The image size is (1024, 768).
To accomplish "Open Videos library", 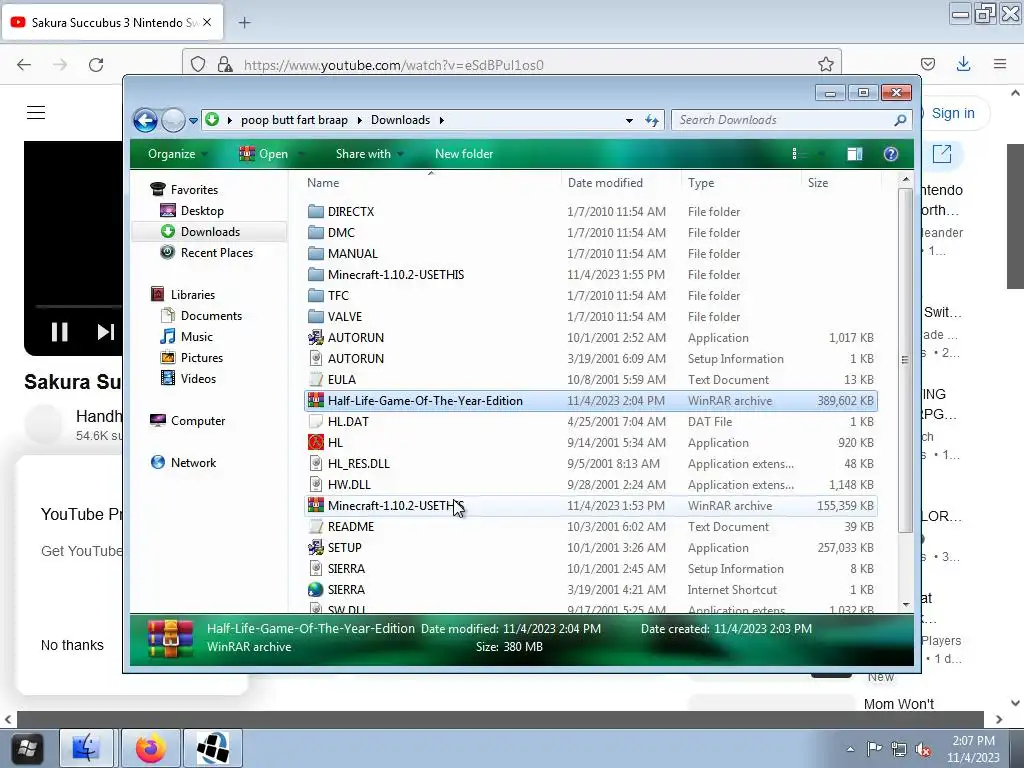I will pyautogui.click(x=198, y=379).
